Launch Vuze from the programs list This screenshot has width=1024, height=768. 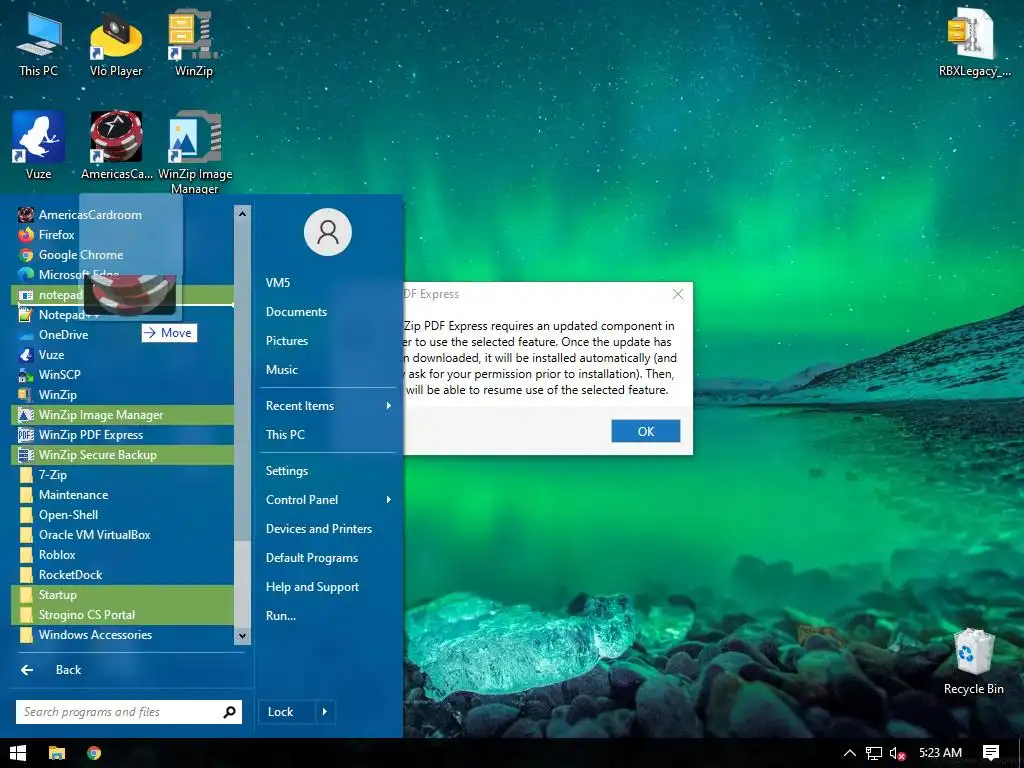[122, 355]
